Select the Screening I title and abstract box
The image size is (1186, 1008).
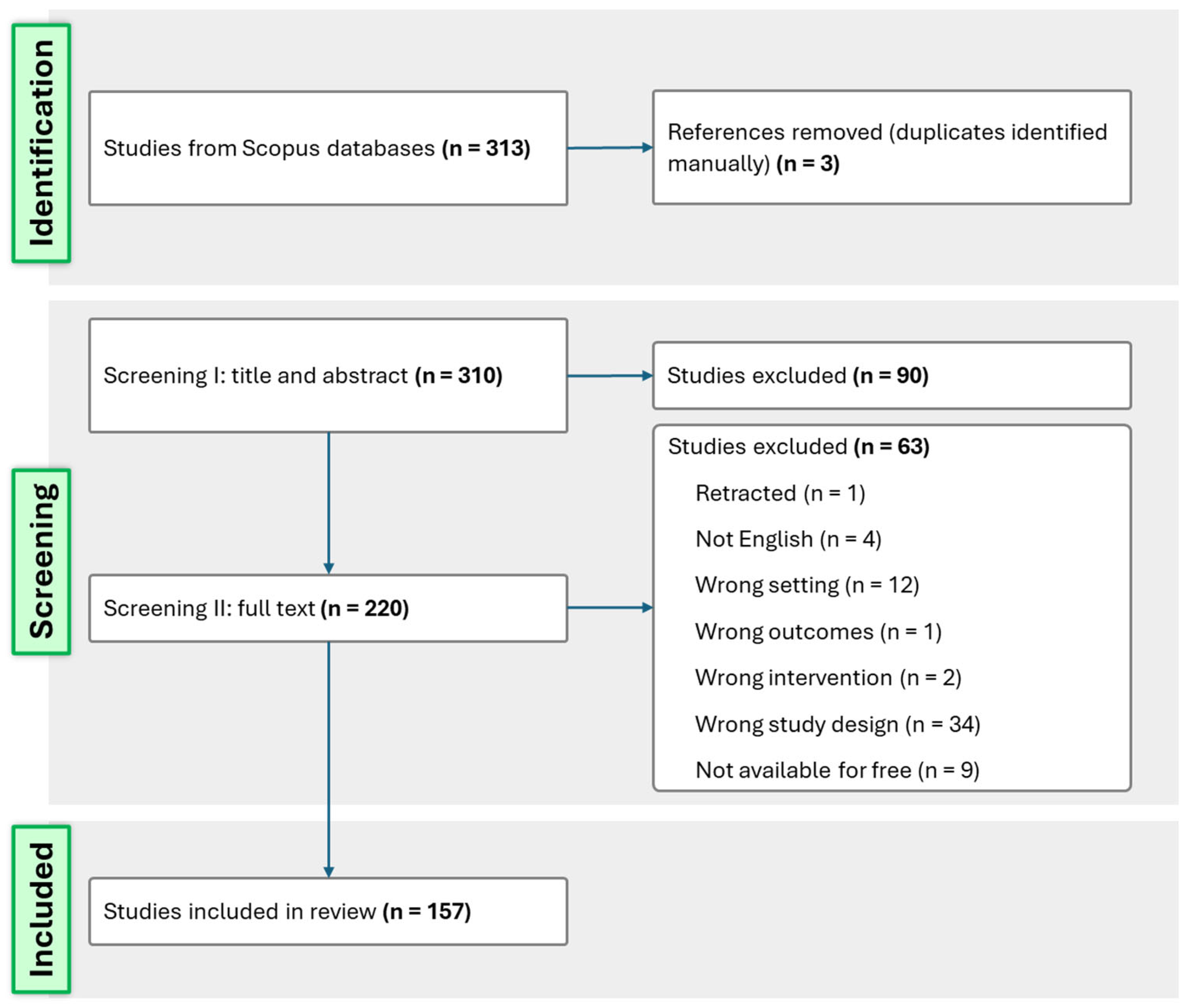(x=328, y=375)
